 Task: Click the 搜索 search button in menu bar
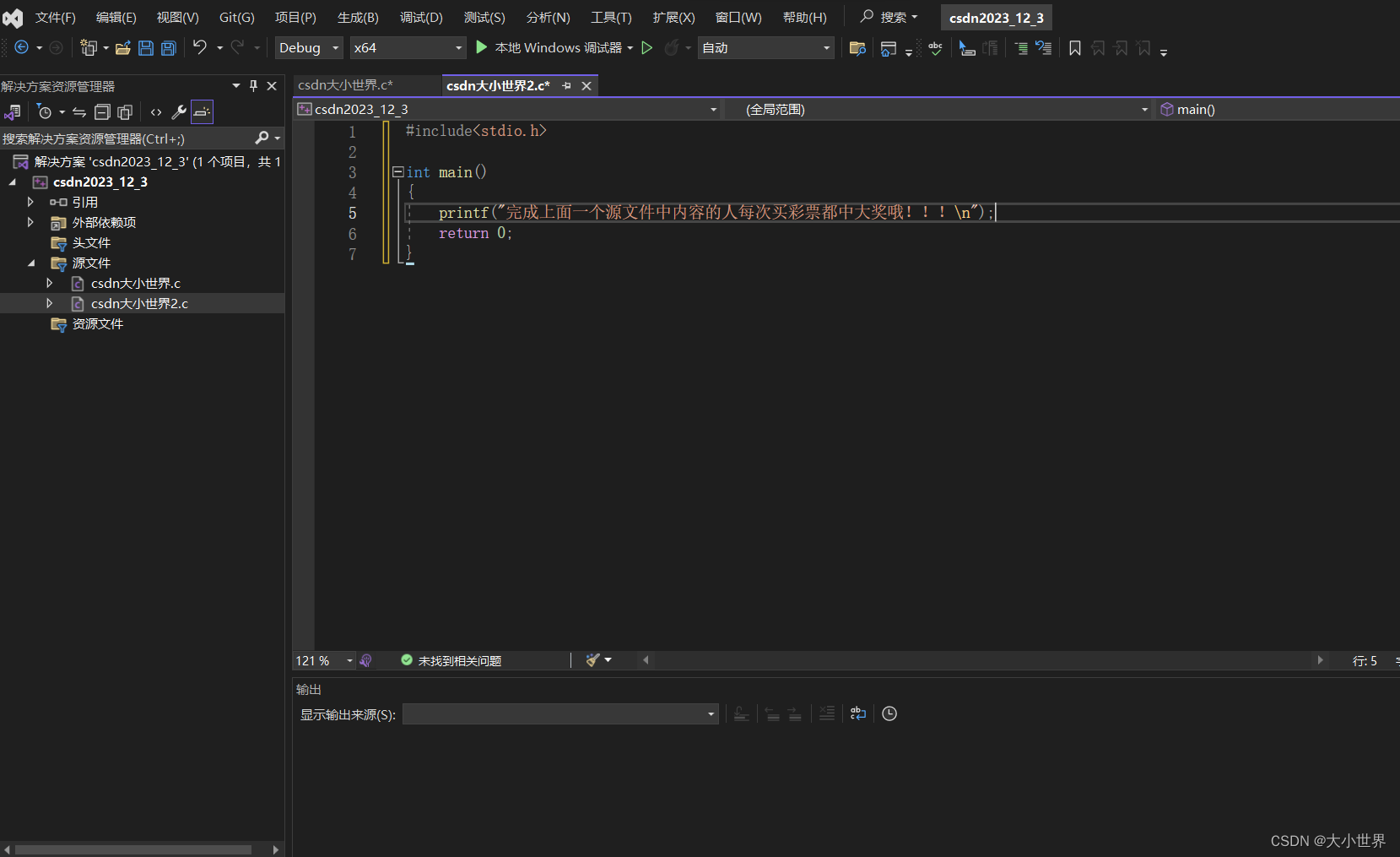889,18
